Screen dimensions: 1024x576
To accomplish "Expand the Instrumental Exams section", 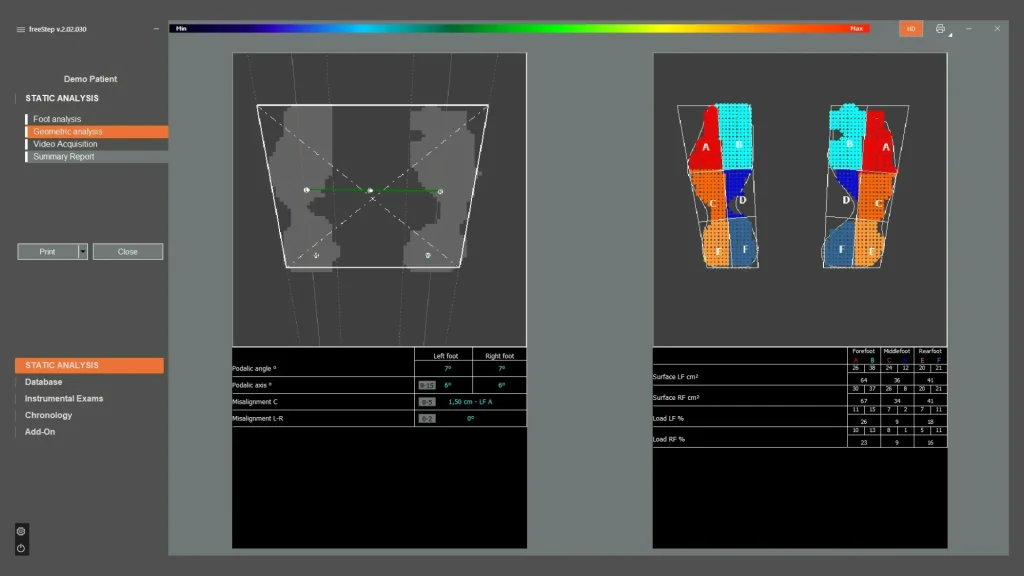I will click(x=64, y=398).
